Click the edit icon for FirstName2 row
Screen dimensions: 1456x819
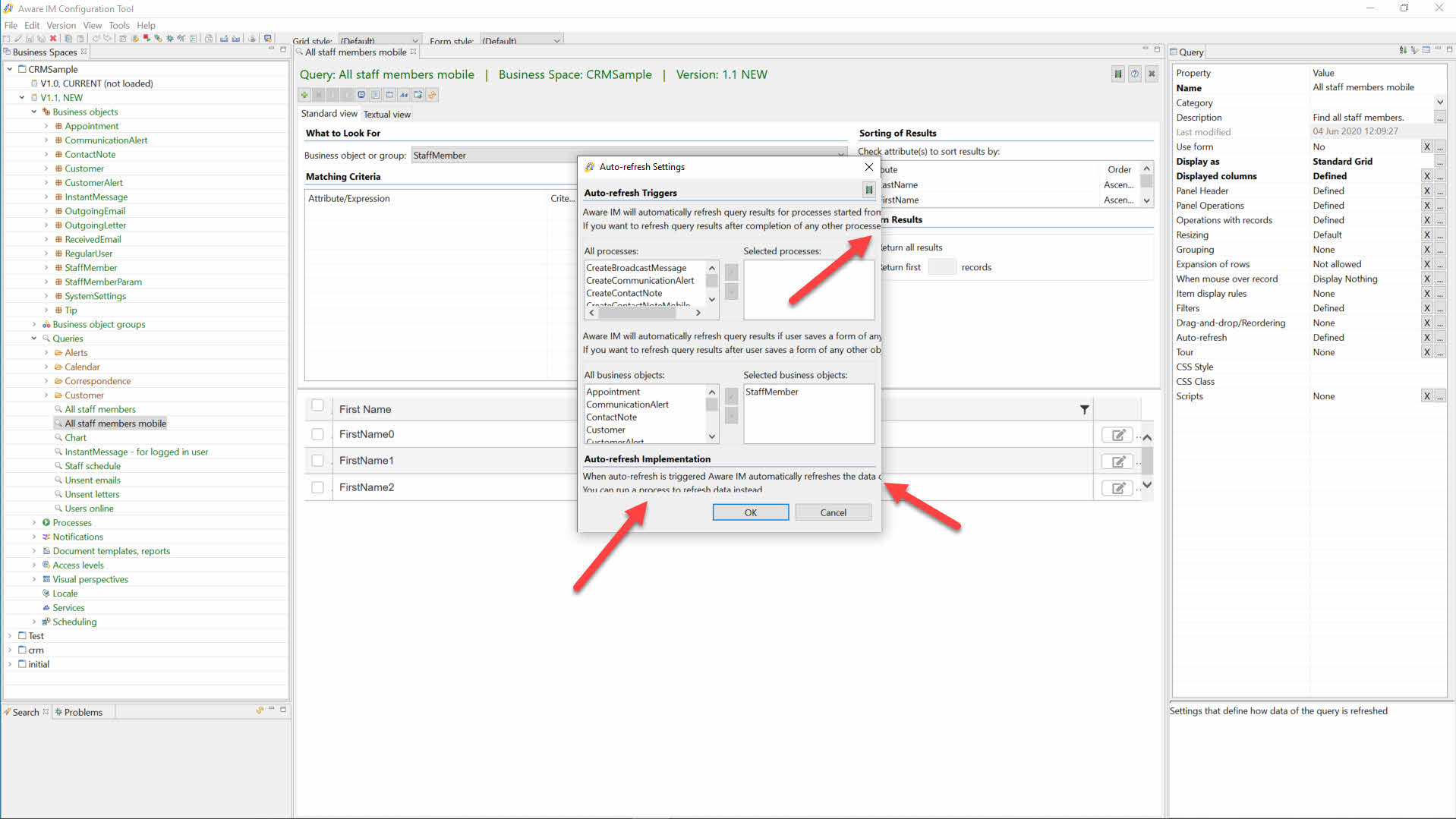tap(1117, 488)
